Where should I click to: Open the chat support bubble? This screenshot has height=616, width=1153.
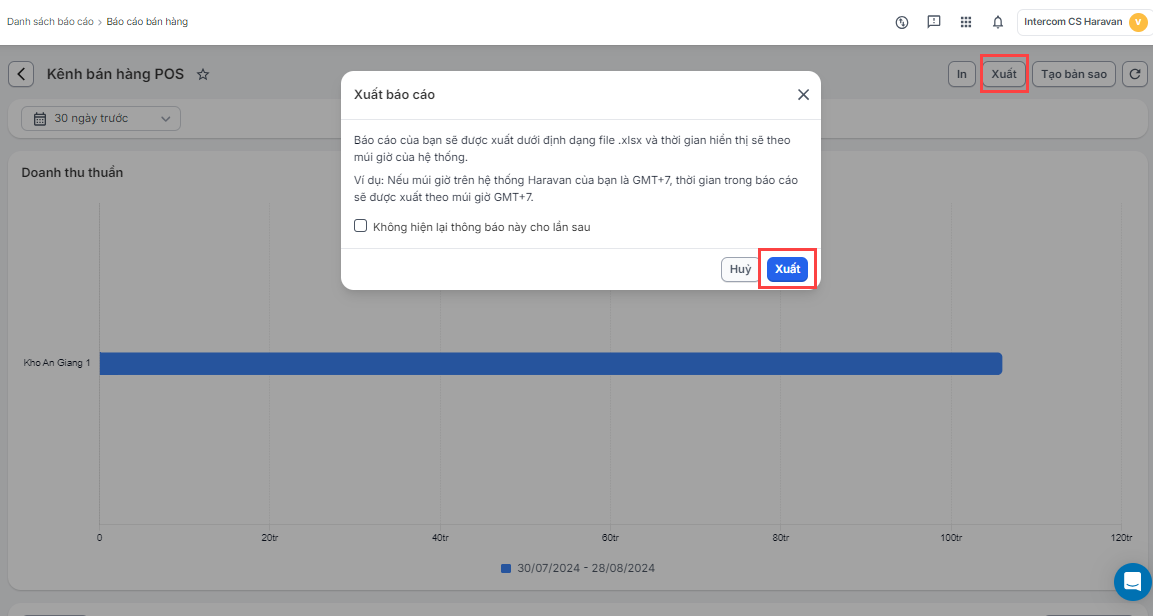pyautogui.click(x=1132, y=581)
